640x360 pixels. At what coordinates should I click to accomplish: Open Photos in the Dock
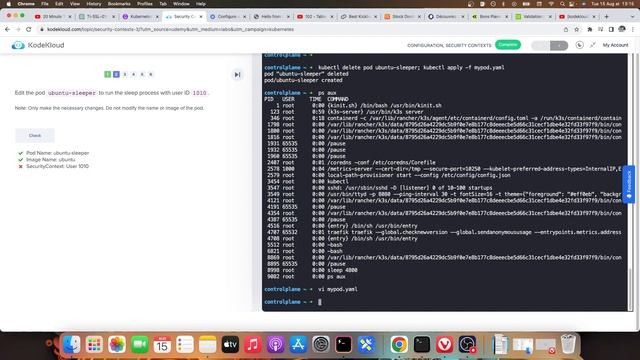coord(117,345)
